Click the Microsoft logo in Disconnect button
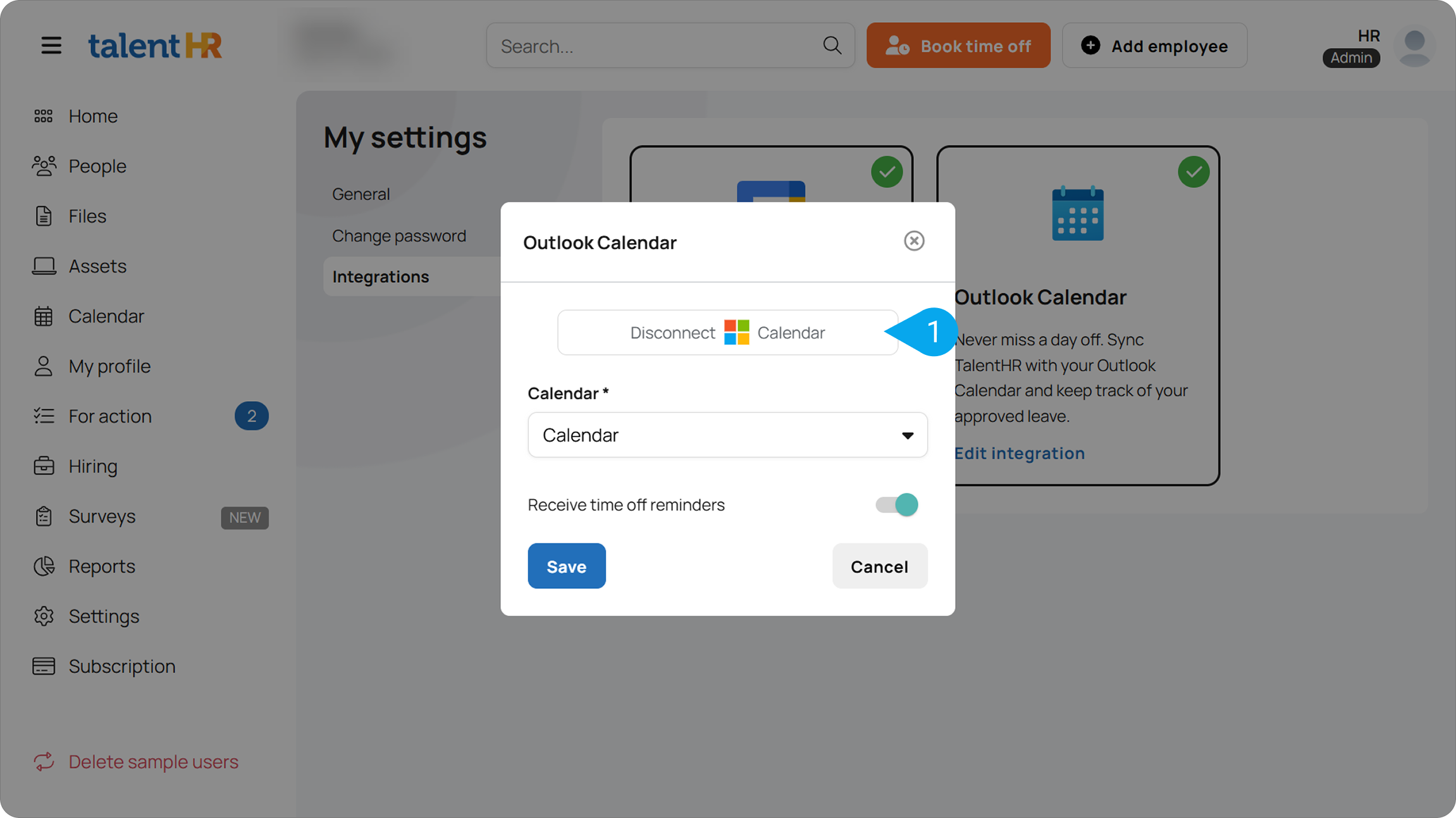This screenshot has width=1456, height=818. click(x=736, y=332)
